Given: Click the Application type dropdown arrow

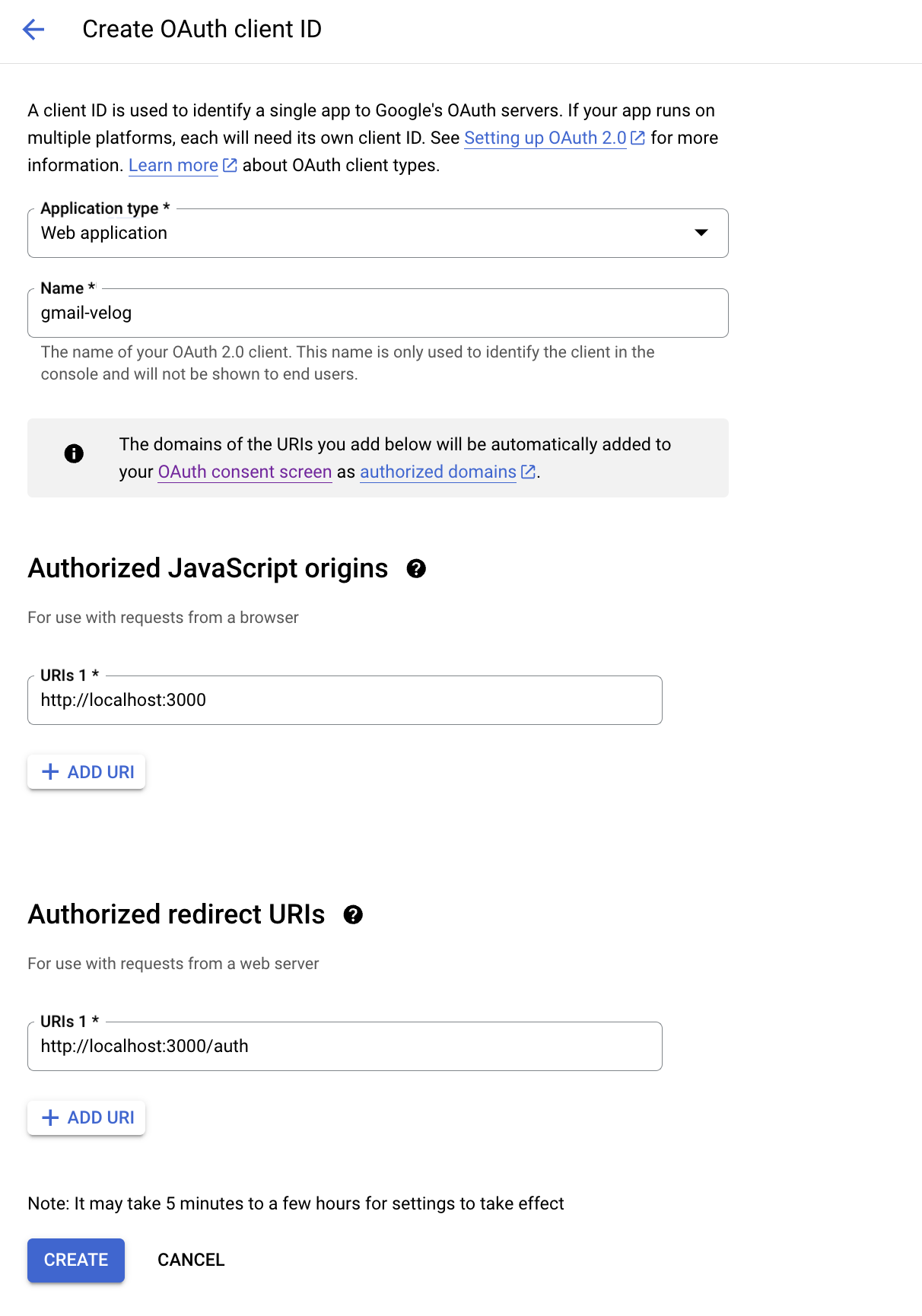Looking at the screenshot, I should coord(701,233).
